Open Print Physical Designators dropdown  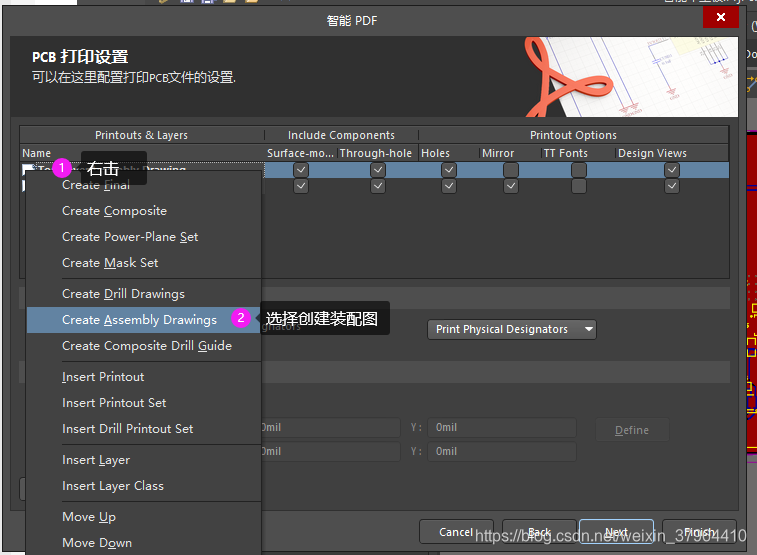pyautogui.click(x=512, y=330)
